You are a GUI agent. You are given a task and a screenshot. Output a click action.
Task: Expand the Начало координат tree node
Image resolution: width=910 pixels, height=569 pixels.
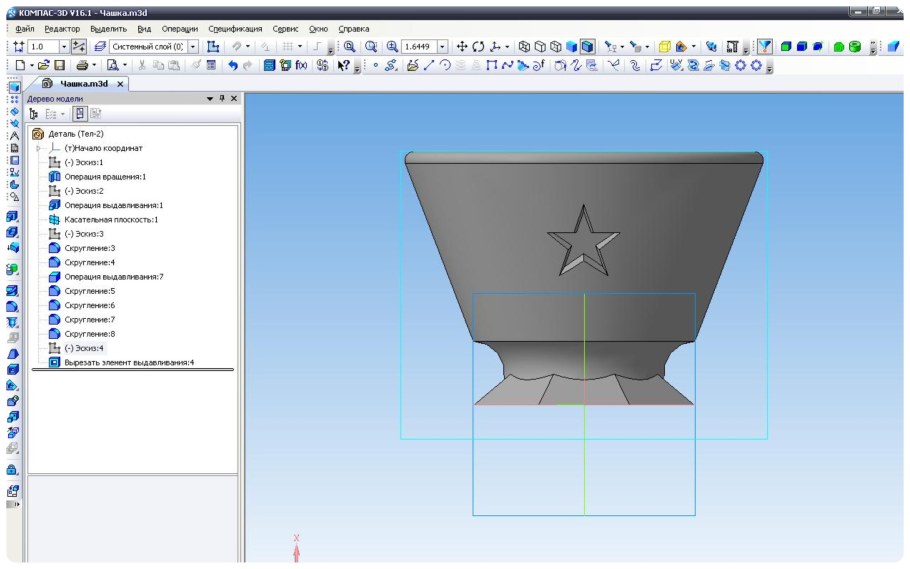click(x=40, y=148)
